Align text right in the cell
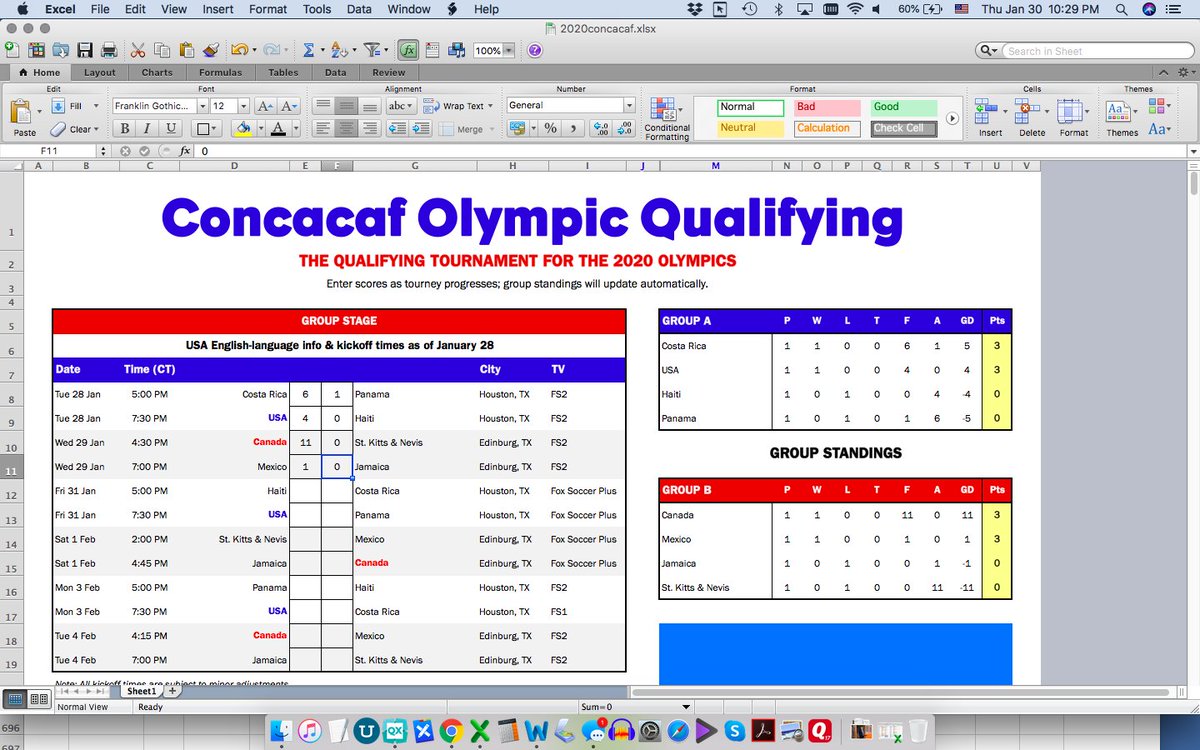The height and width of the screenshot is (750, 1200). point(369,128)
